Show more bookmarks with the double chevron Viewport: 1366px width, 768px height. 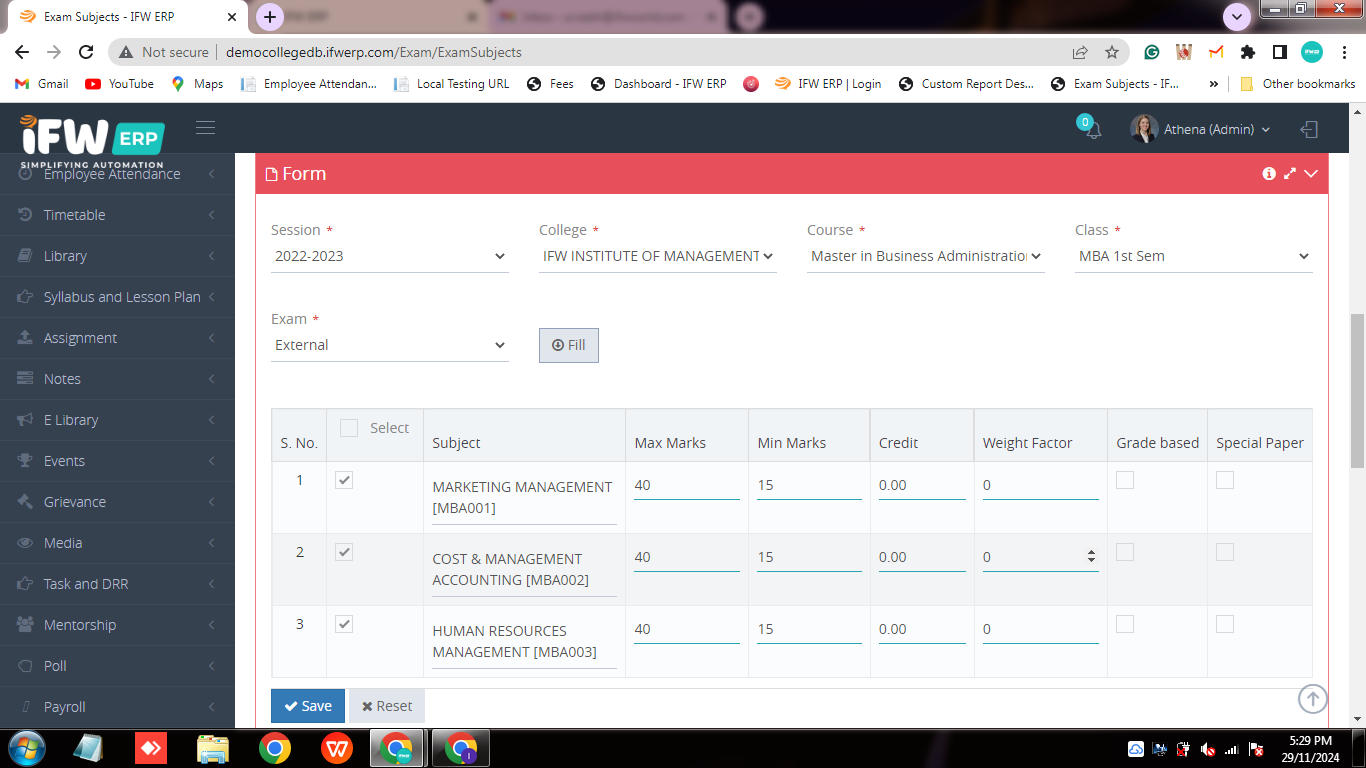[x=1214, y=84]
